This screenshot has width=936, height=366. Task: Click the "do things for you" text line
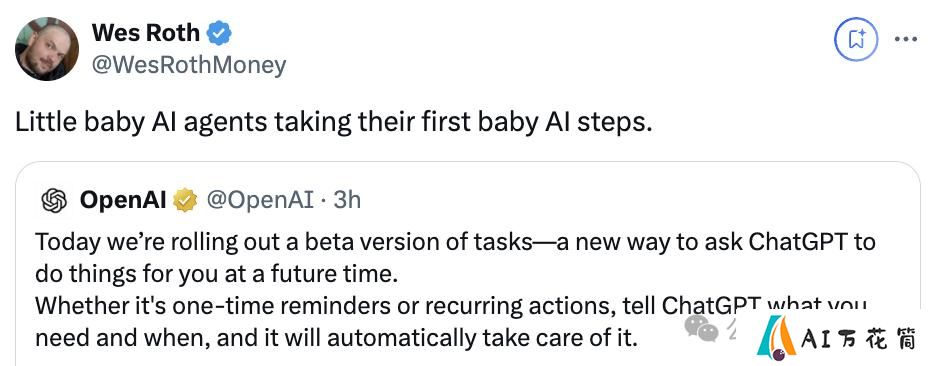coord(216,275)
